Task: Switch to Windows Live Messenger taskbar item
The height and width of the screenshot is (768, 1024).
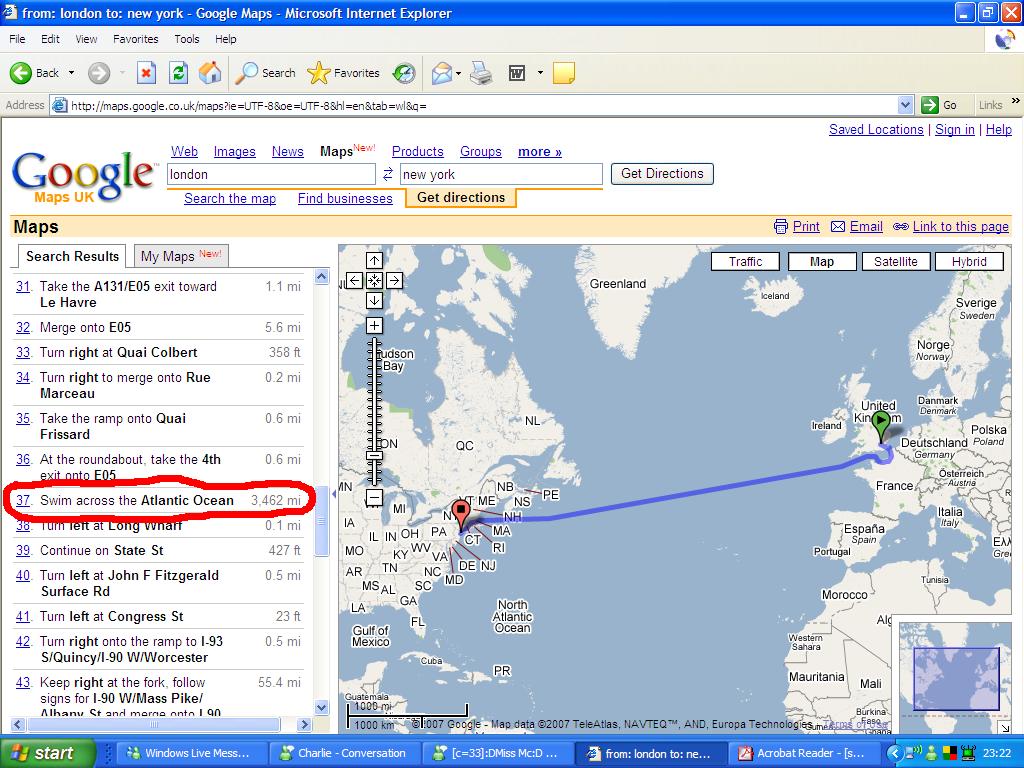Action: point(189,753)
